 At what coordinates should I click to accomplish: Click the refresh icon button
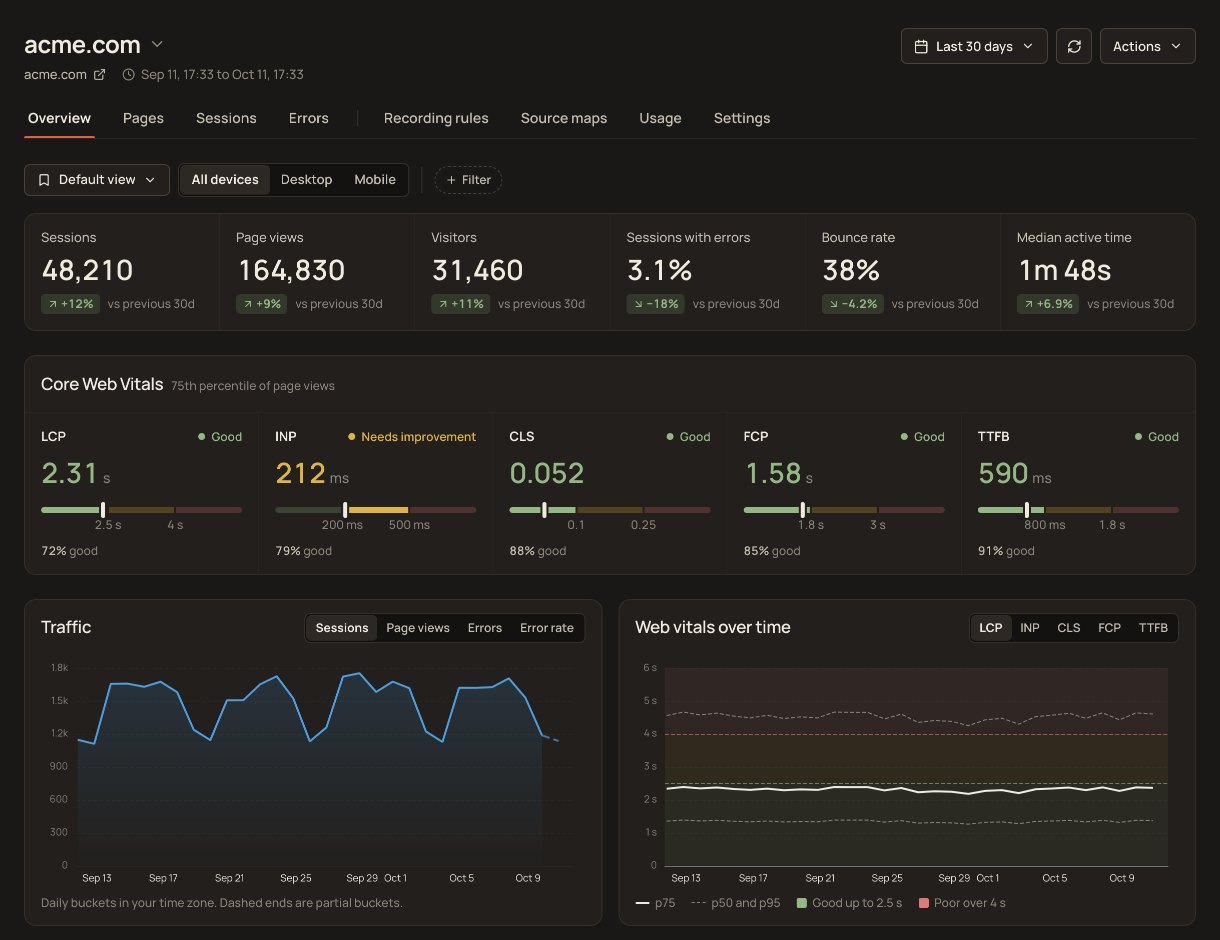pos(1074,46)
